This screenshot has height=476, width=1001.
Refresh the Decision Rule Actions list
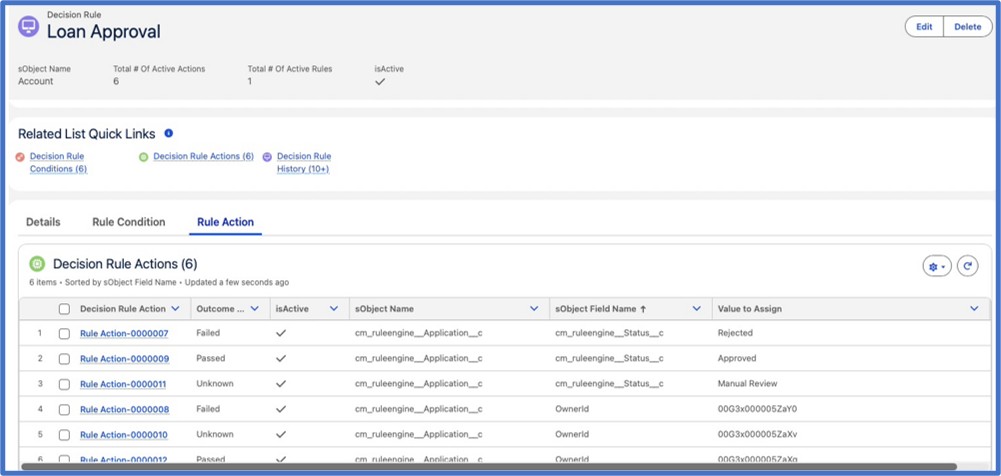pyautogui.click(x=968, y=266)
